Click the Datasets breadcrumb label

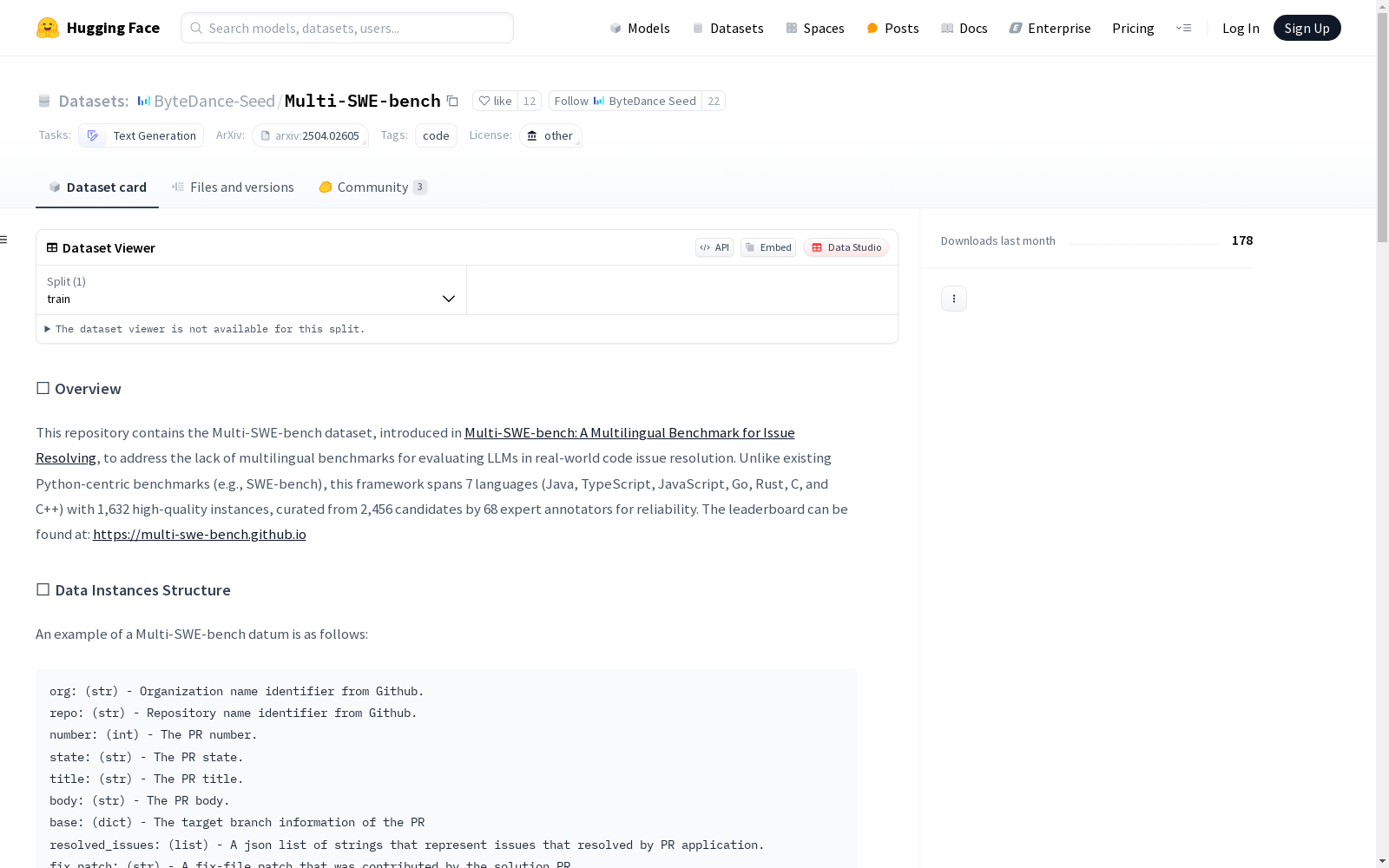tap(94, 101)
